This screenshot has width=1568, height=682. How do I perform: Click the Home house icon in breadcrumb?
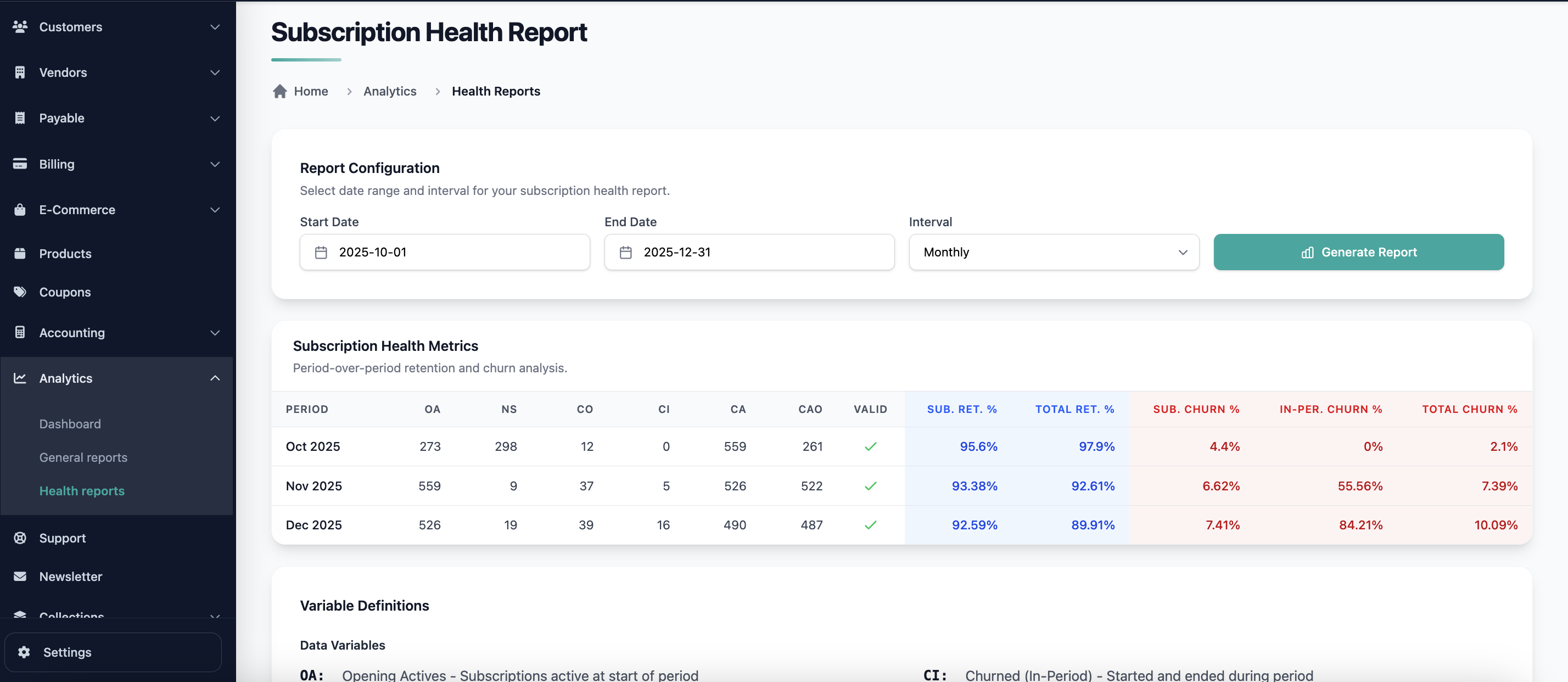(x=280, y=91)
